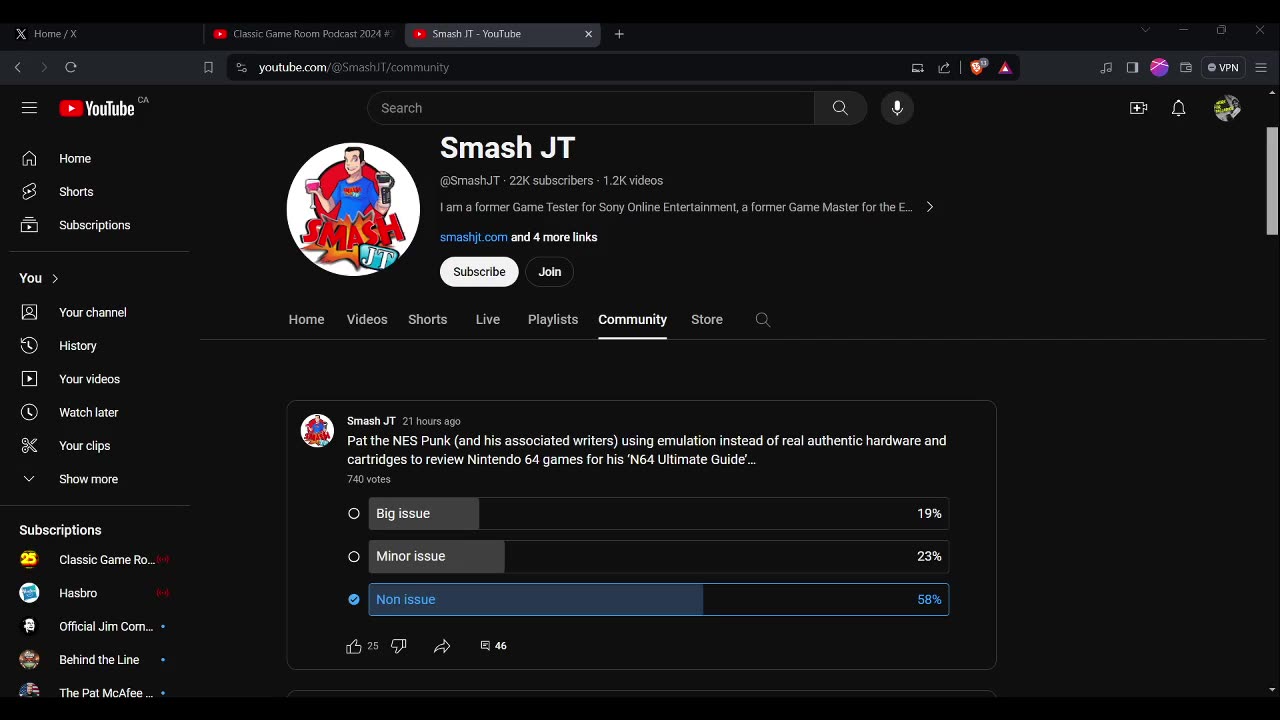This screenshot has width=1280, height=720.
Task: Search within the channel magnifier icon
Action: [763, 320]
